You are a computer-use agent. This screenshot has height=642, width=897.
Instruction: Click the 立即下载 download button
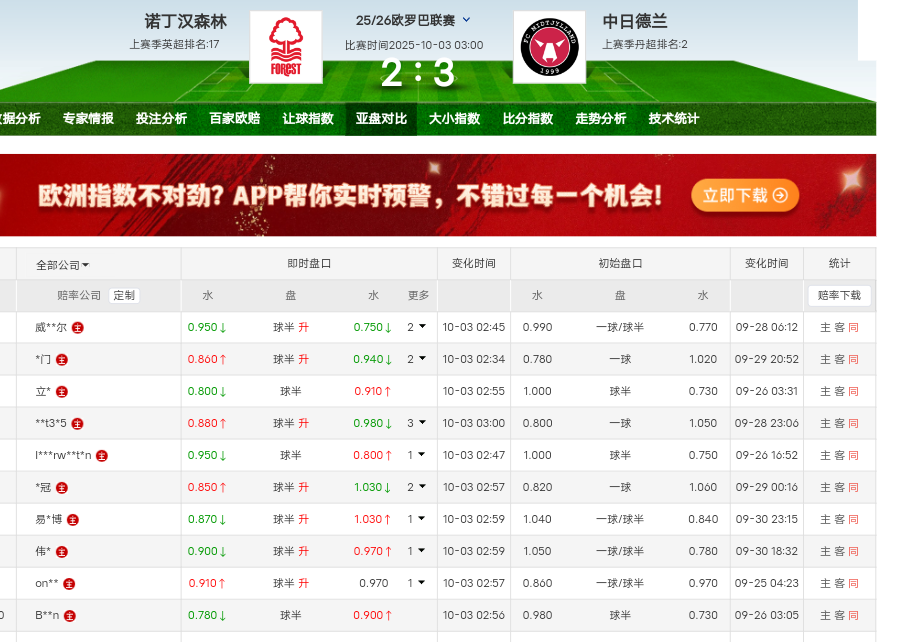744,196
